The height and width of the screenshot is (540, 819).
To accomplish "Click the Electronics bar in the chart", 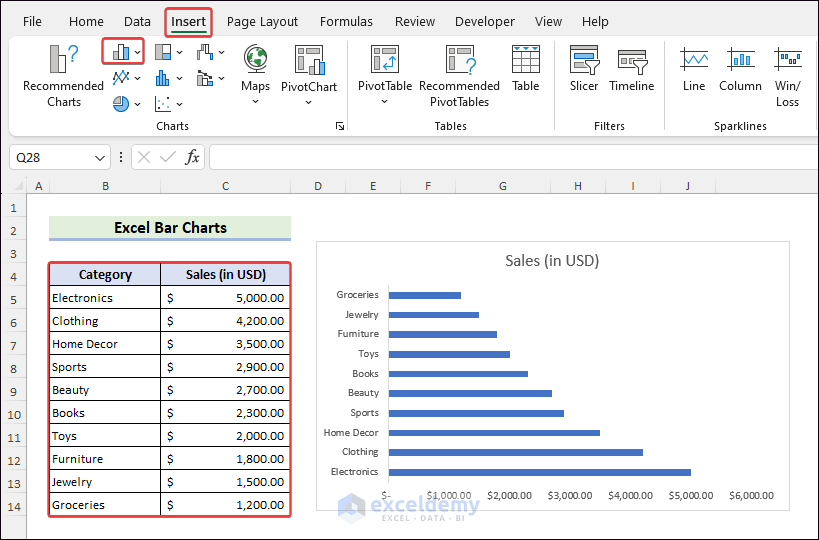I will pos(539,472).
